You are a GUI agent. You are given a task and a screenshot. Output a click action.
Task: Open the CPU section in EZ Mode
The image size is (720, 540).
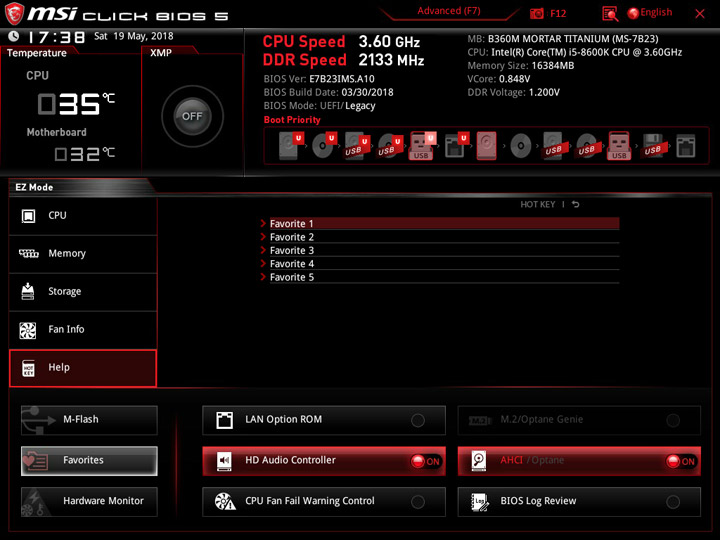point(83,216)
